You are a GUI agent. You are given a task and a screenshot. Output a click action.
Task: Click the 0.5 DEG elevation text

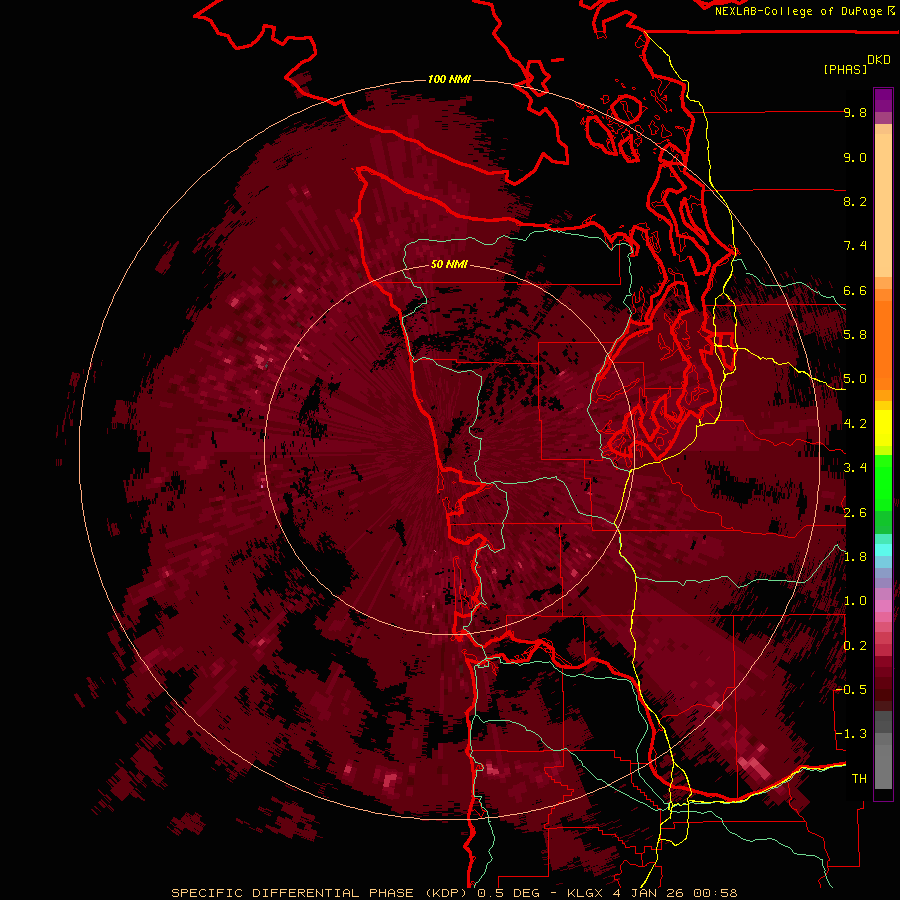pyautogui.click(x=507, y=893)
